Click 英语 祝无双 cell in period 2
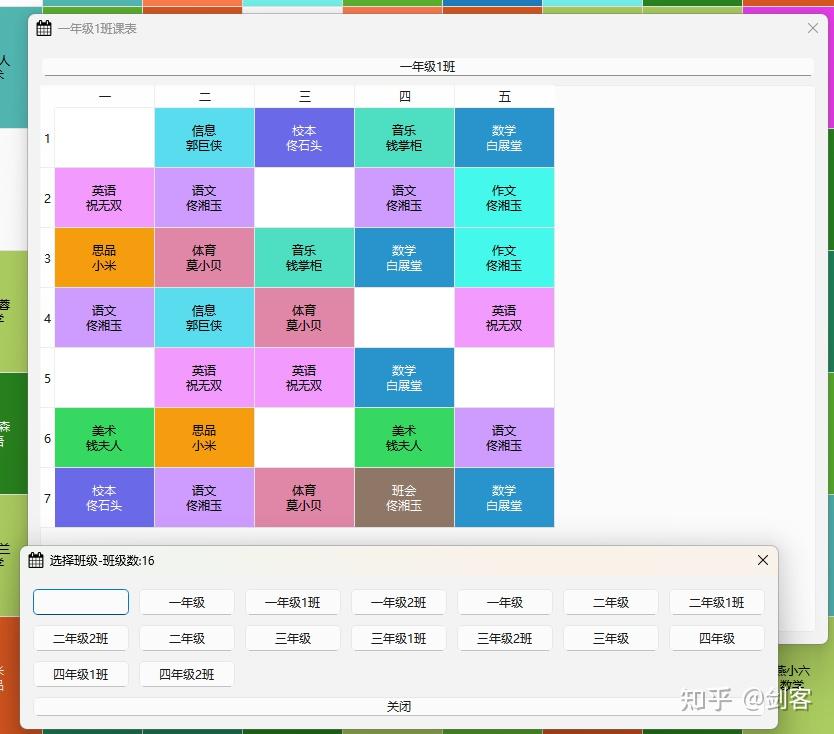834x734 pixels. [104, 198]
